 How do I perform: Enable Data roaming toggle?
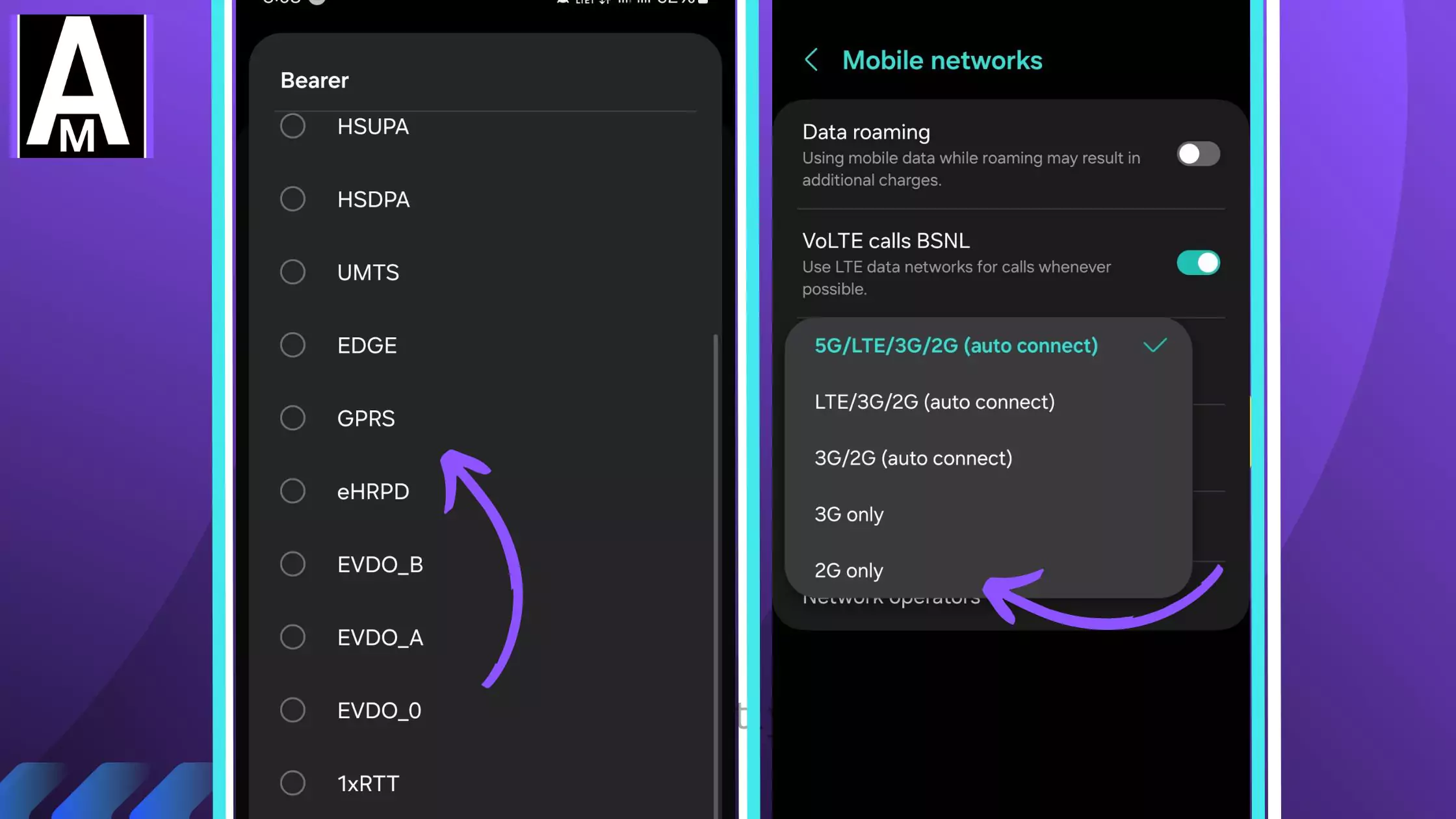tap(1198, 154)
